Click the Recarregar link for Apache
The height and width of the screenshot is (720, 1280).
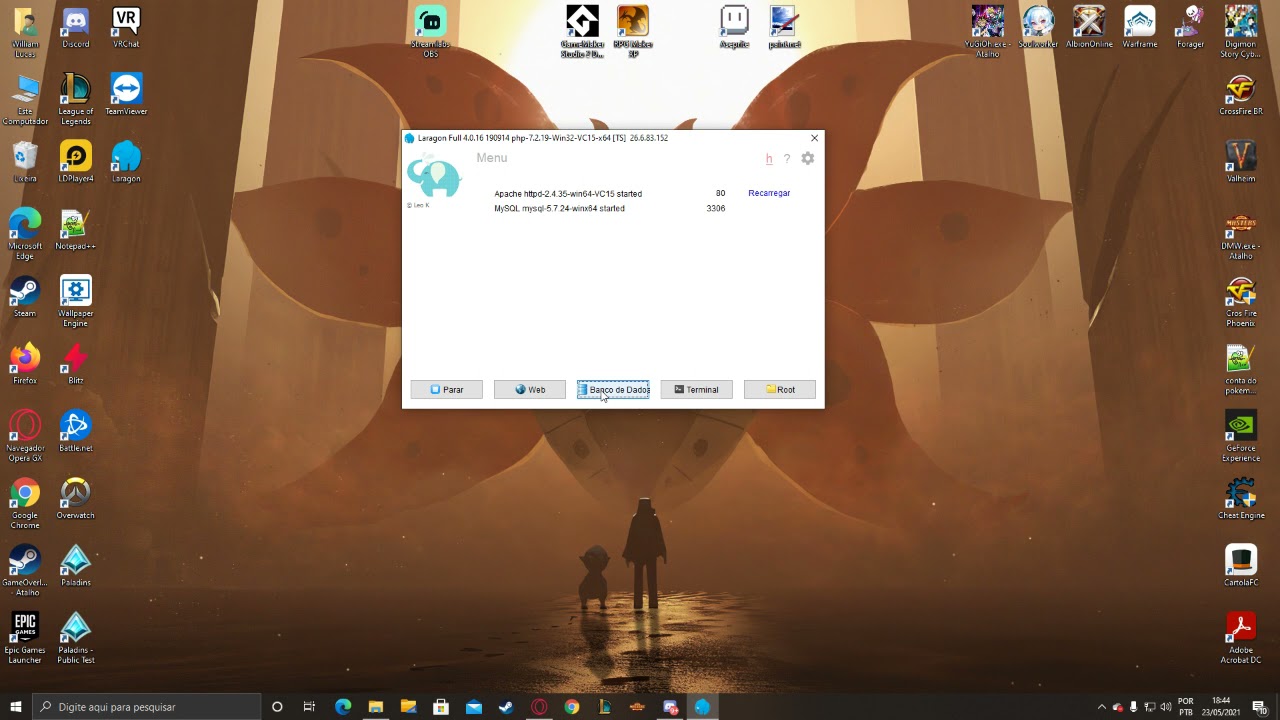[769, 193]
